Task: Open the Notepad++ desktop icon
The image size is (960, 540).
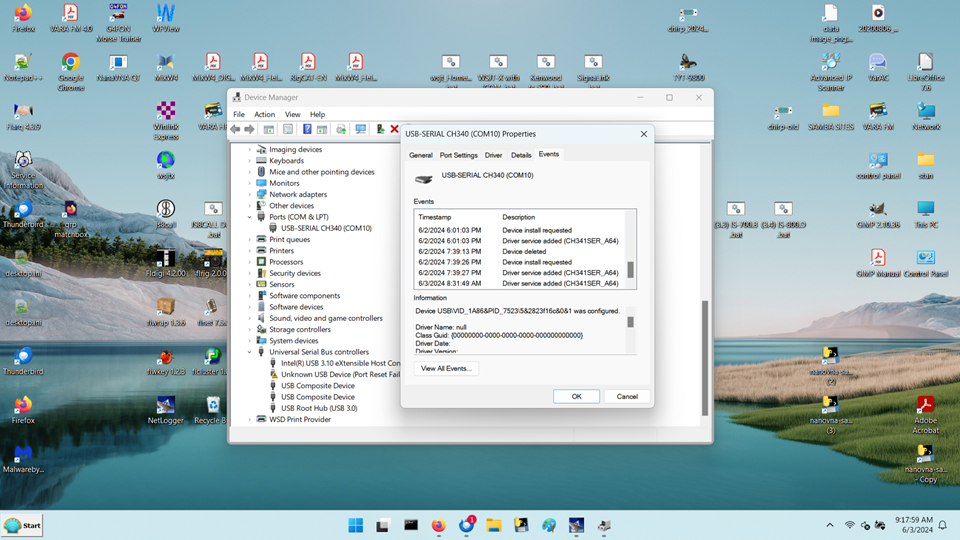Action: pyautogui.click(x=23, y=67)
